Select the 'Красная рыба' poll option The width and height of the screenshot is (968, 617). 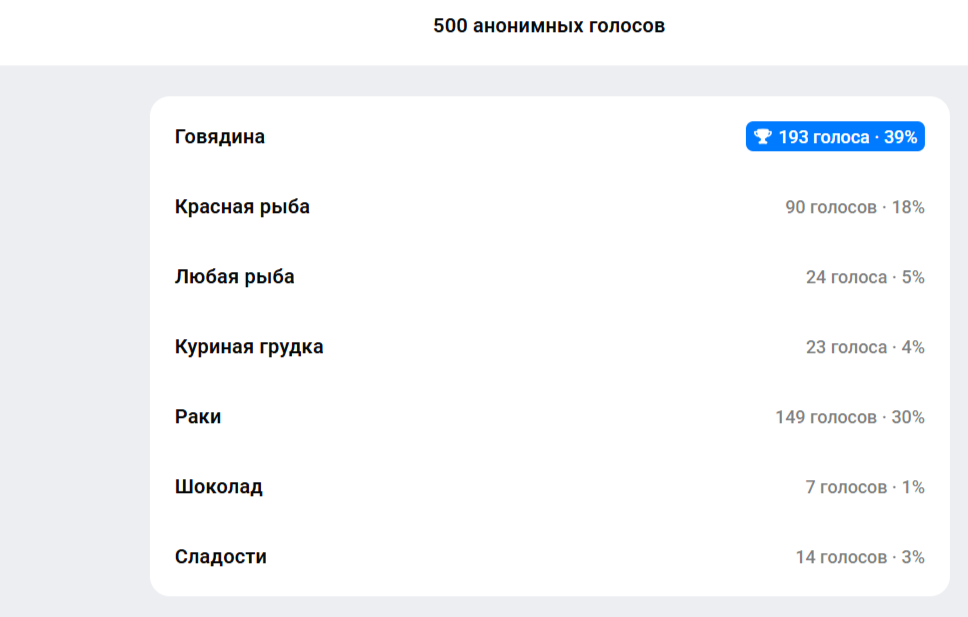(242, 206)
